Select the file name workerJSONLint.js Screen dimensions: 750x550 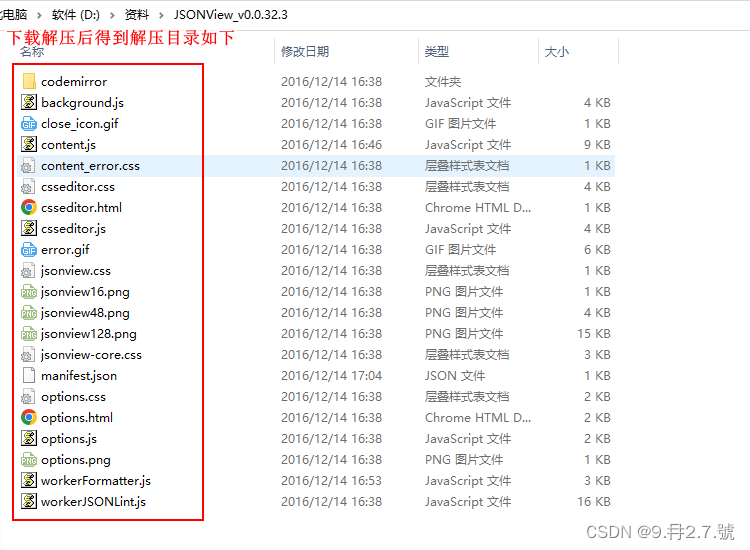[x=93, y=502]
